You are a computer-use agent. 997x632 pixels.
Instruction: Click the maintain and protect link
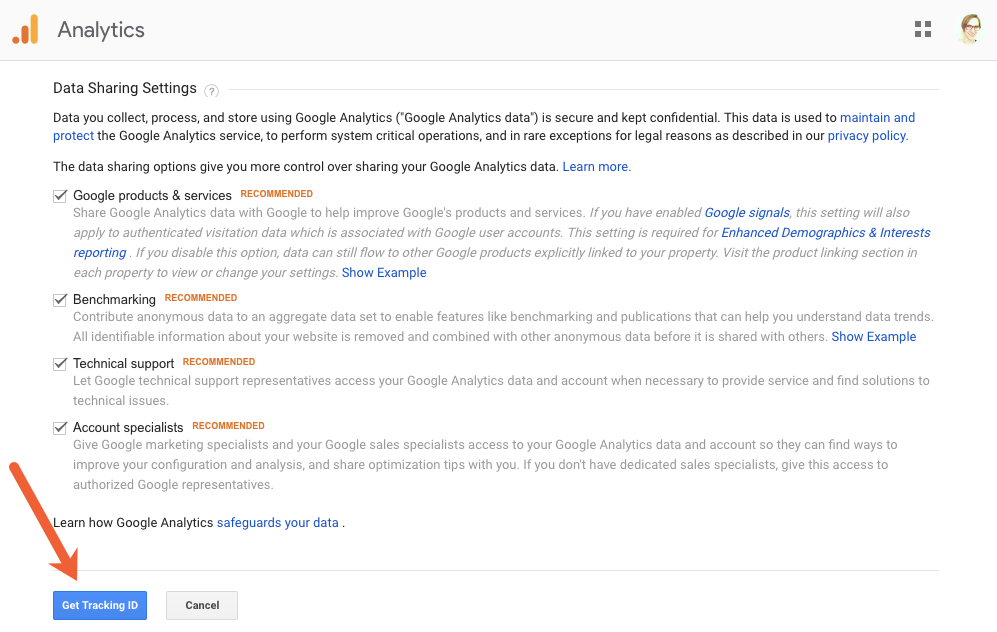click(876, 118)
